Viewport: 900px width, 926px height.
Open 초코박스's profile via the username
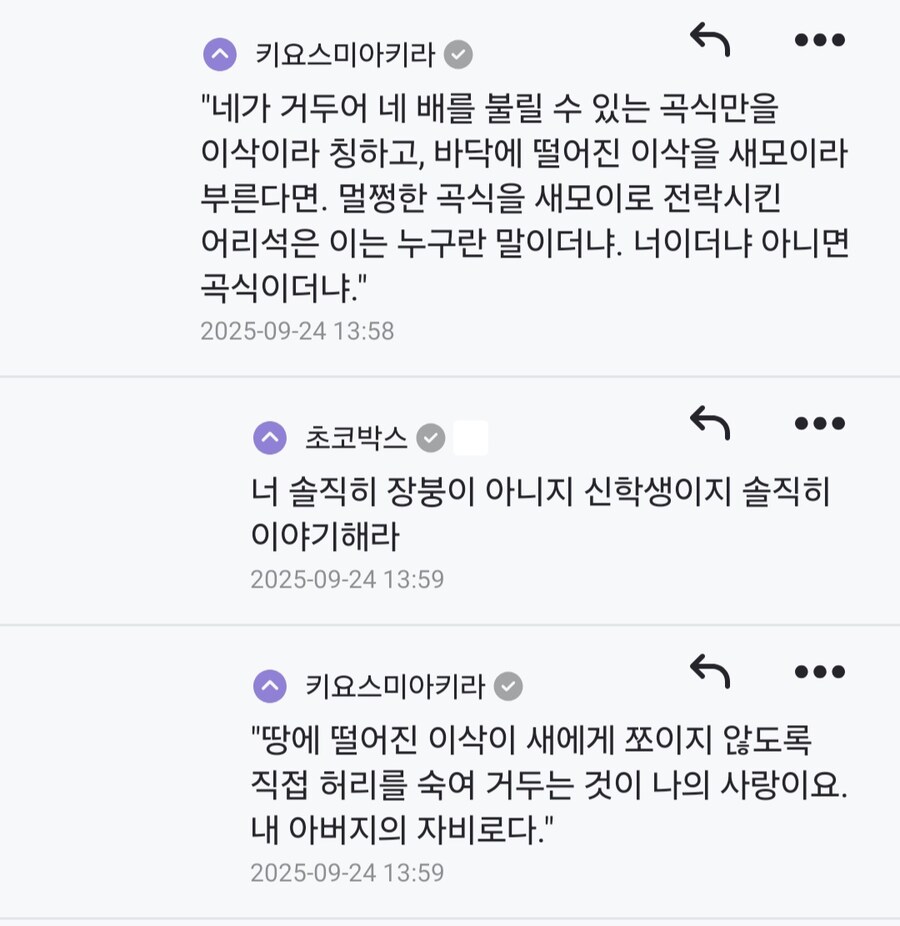click(x=356, y=438)
